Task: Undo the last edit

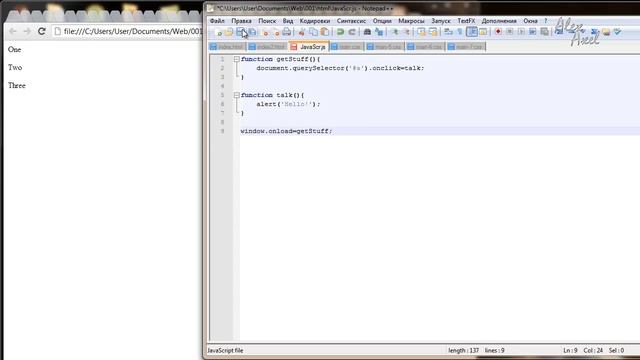Action: pyautogui.click(x=340, y=32)
